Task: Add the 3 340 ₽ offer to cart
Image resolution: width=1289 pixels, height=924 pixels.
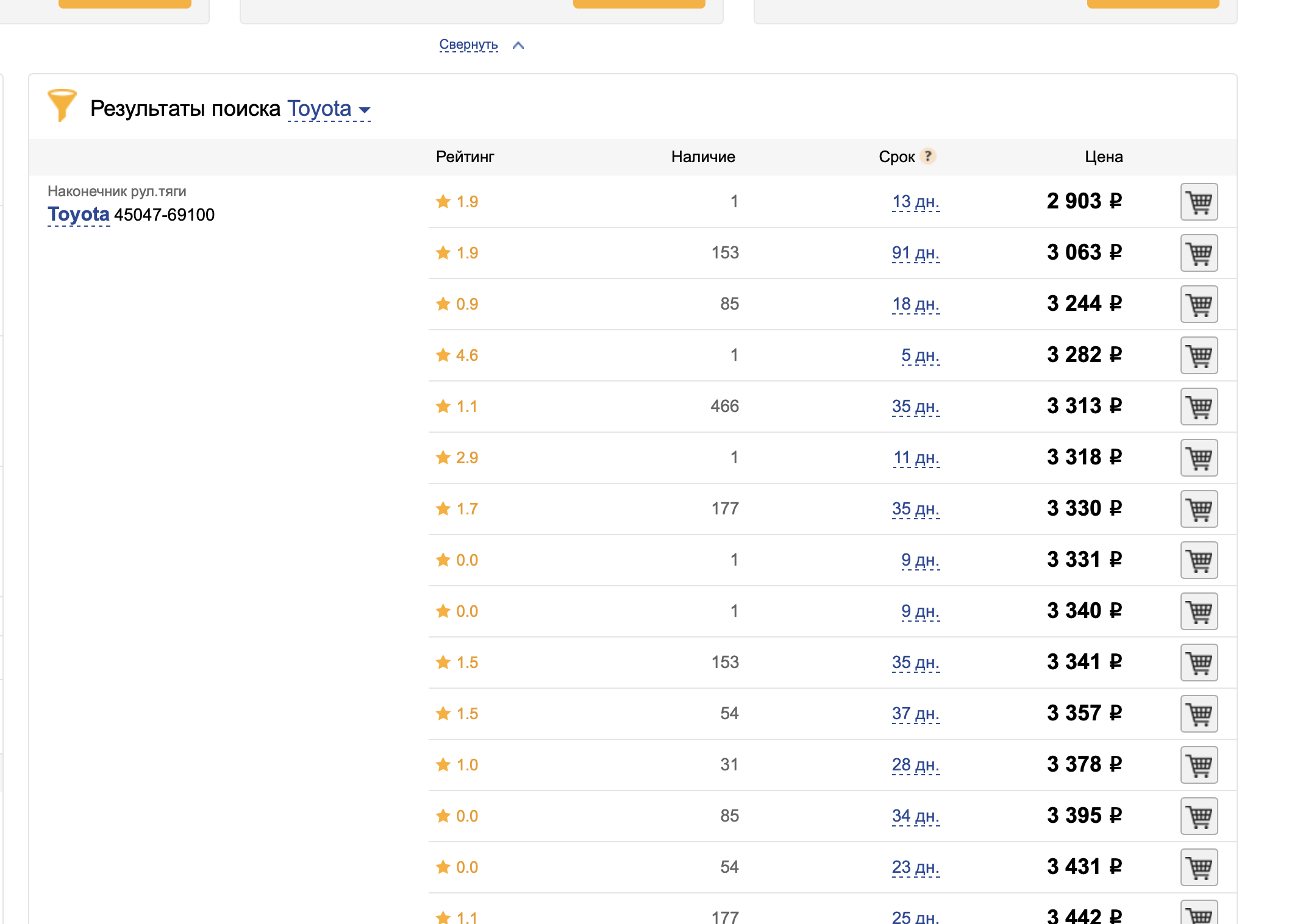Action: point(1199,611)
